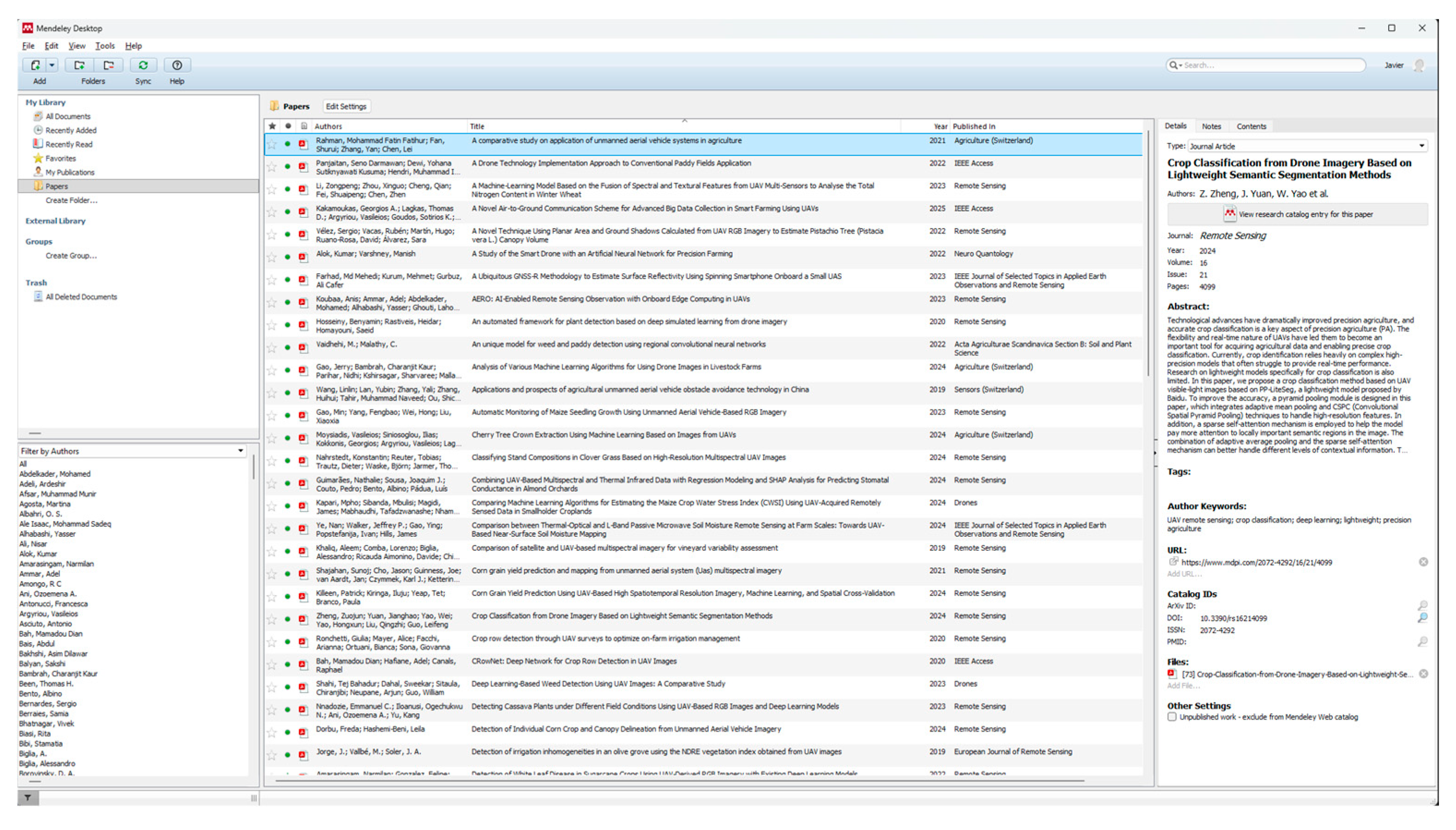1456x830 pixels.
Task: Click the Add documents toolbar icon
Action: pos(36,66)
